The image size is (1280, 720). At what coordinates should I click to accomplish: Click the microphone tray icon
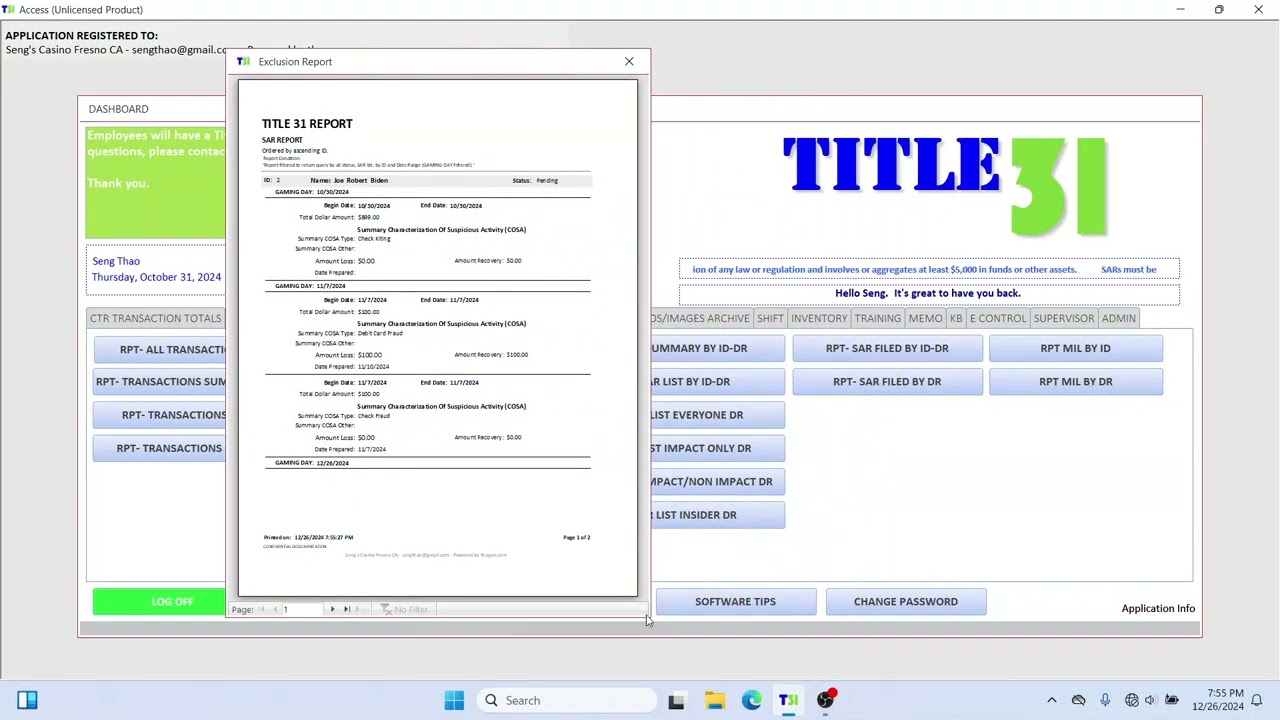pyautogui.click(x=1105, y=700)
